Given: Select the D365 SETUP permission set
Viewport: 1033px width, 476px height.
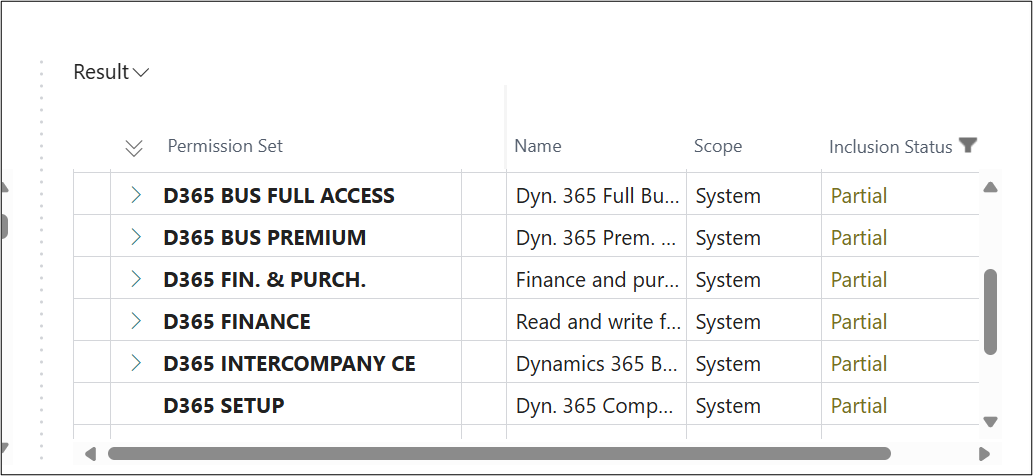Looking at the screenshot, I should point(223,406).
